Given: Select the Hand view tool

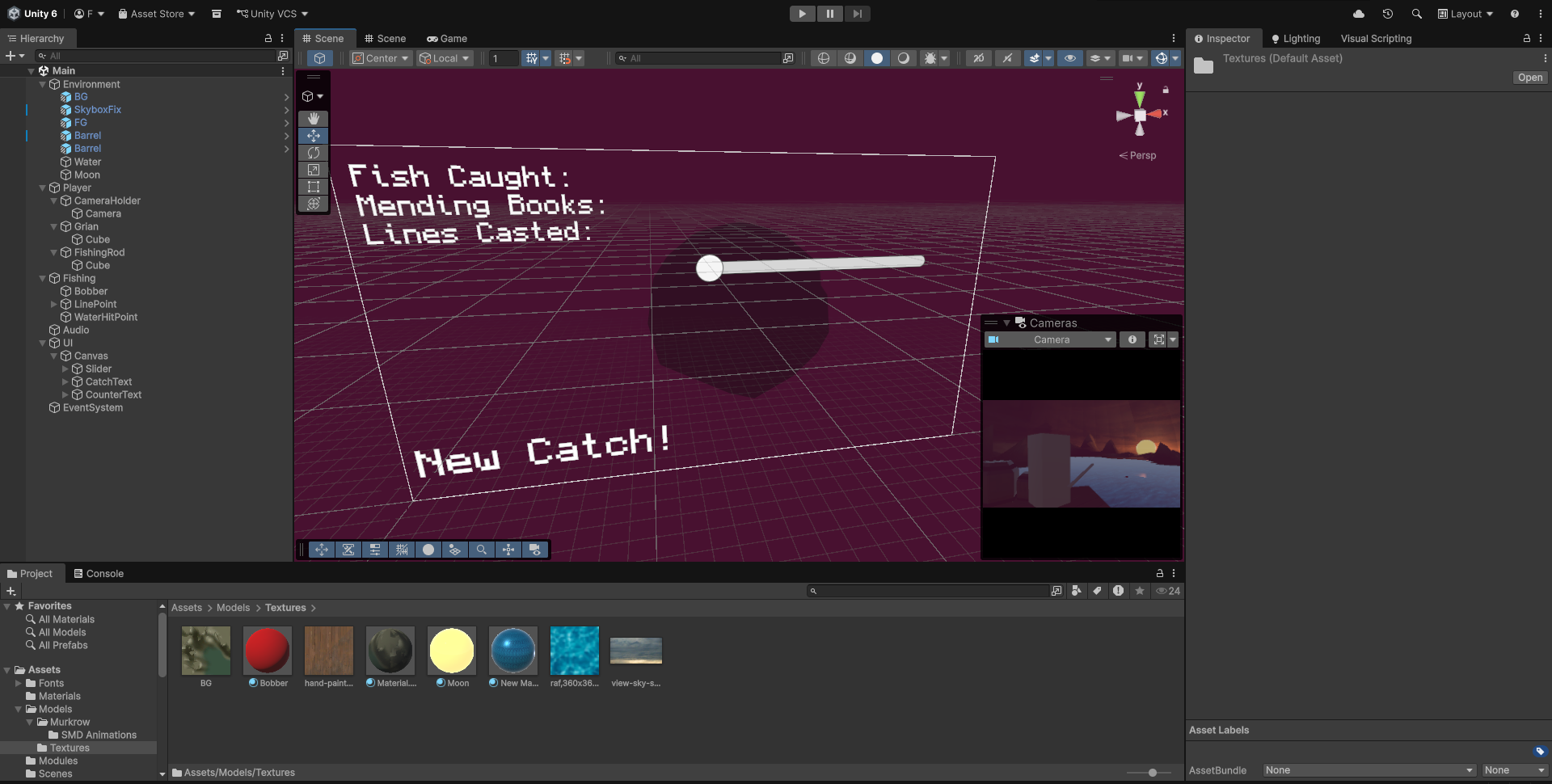Looking at the screenshot, I should pos(314,119).
